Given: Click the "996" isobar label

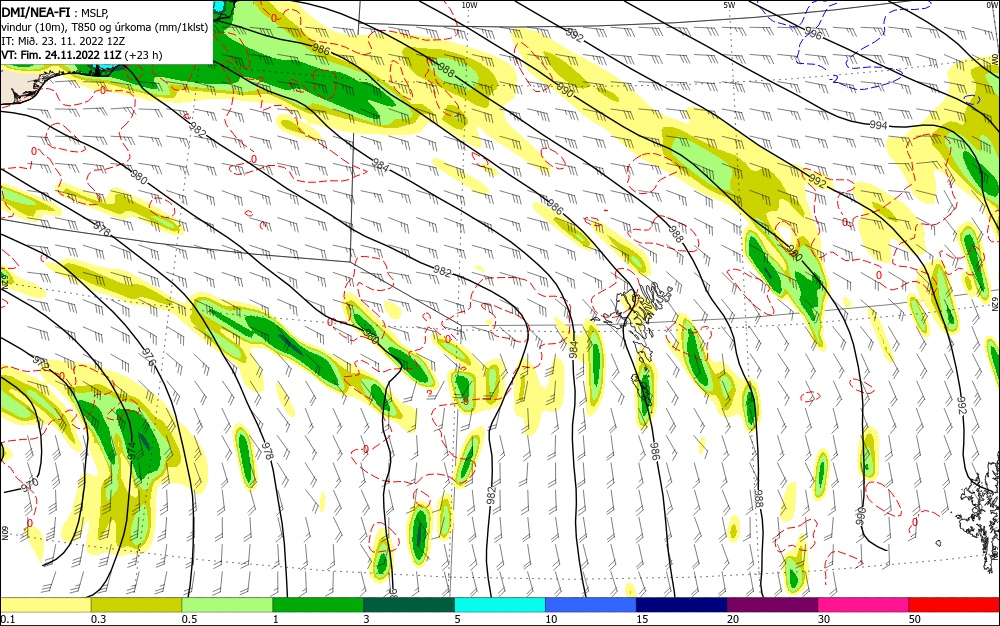Looking at the screenshot, I should pos(813,33).
